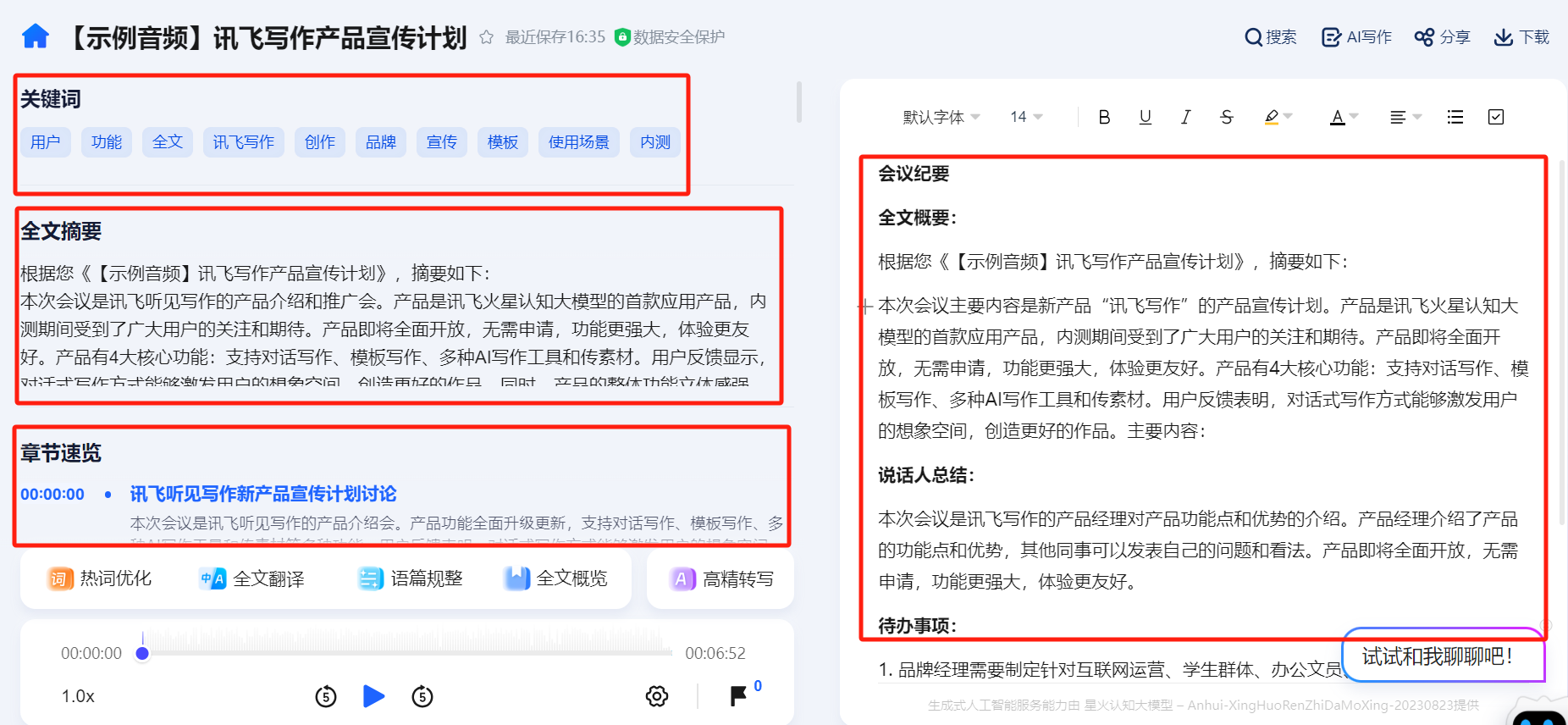Open 语篇规整 text tidy tool

point(411,578)
